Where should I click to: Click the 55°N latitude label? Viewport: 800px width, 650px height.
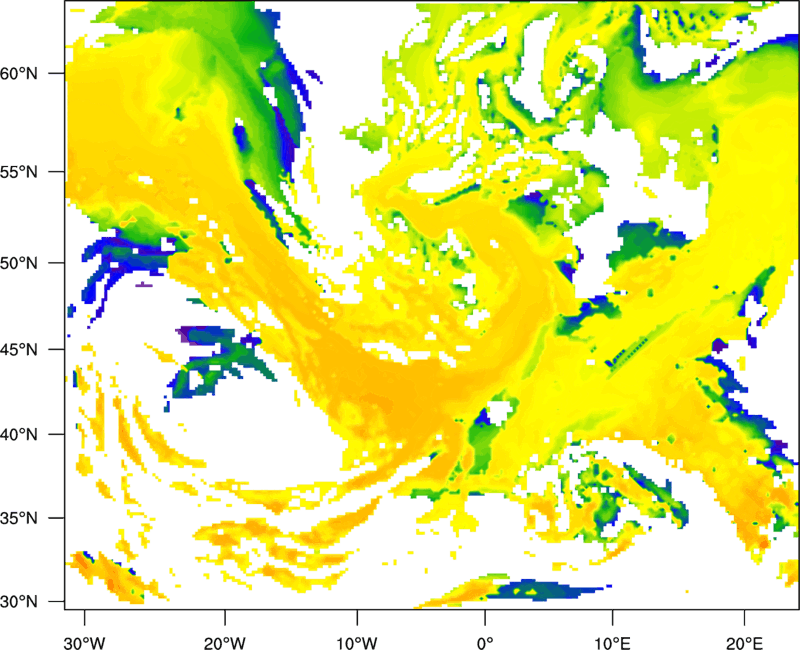[x=20, y=172]
